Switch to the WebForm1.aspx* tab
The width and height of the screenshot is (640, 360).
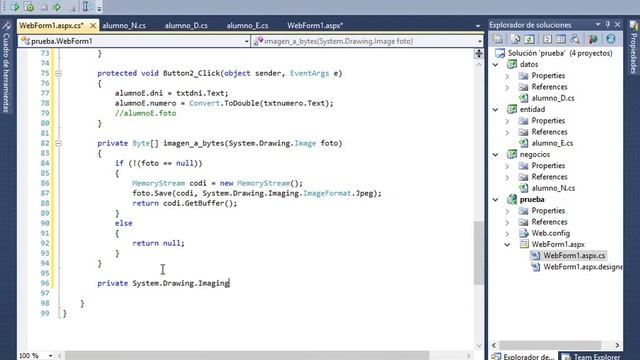tap(315, 25)
